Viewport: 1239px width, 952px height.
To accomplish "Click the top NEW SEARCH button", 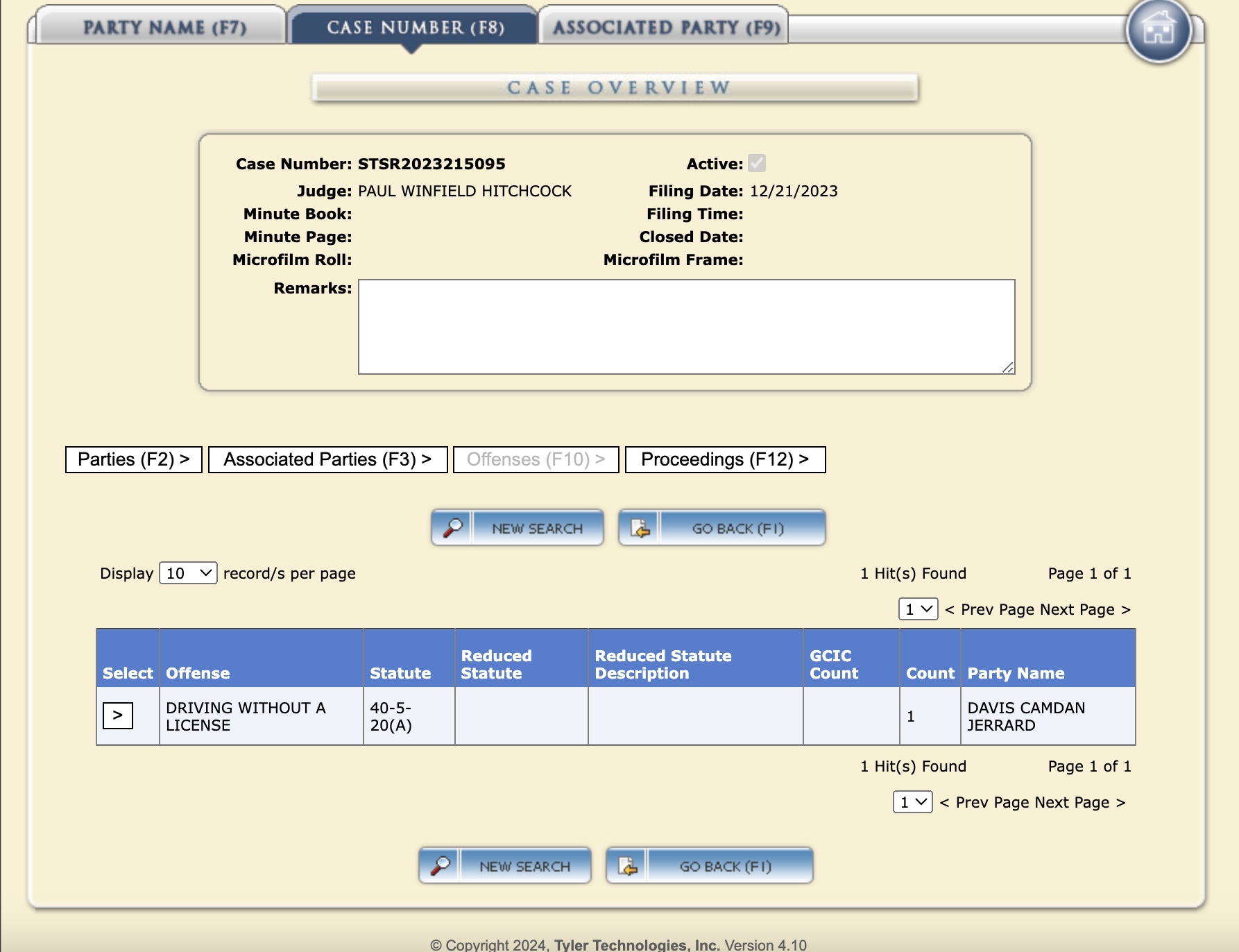I will 517,528.
